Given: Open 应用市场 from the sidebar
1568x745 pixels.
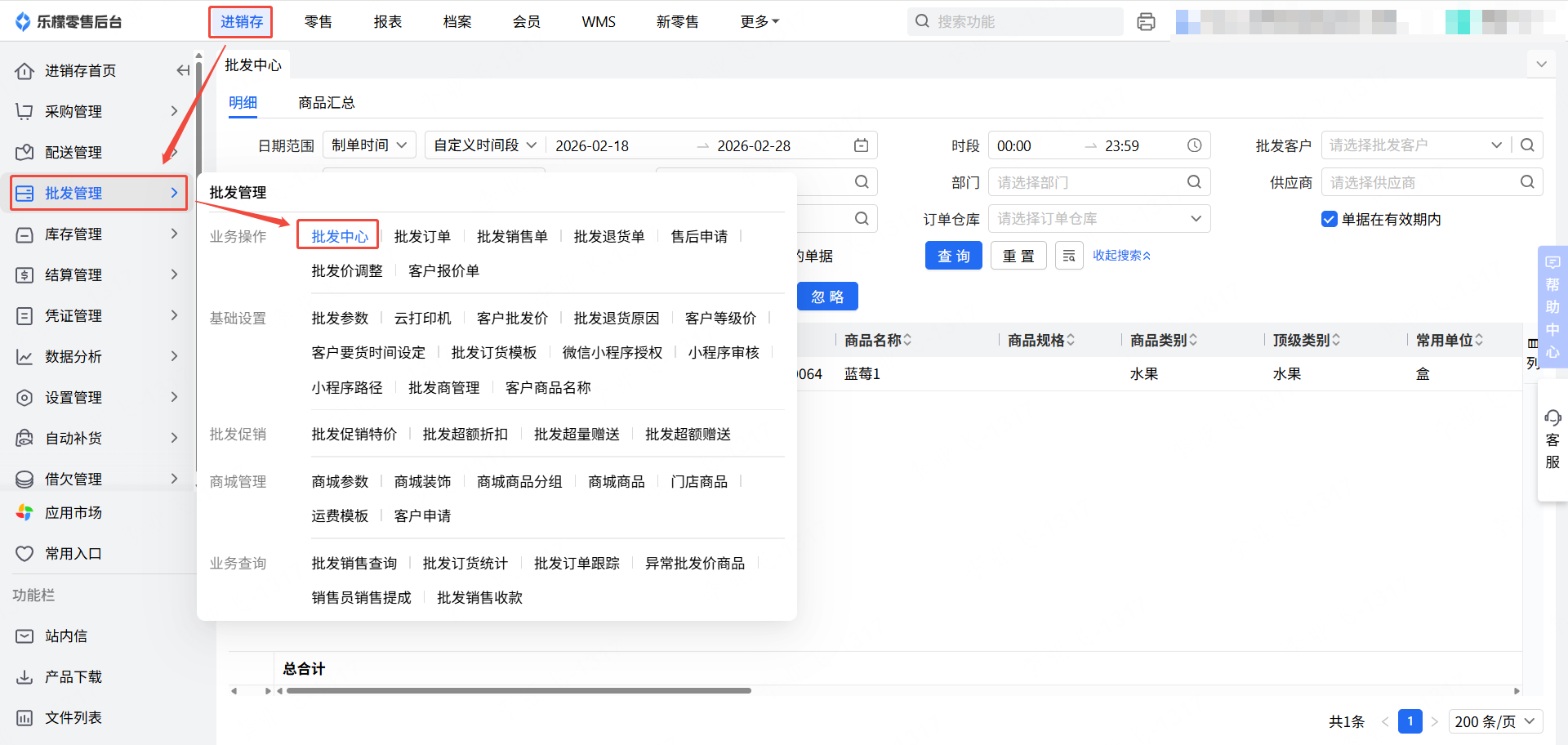Looking at the screenshot, I should (x=73, y=513).
